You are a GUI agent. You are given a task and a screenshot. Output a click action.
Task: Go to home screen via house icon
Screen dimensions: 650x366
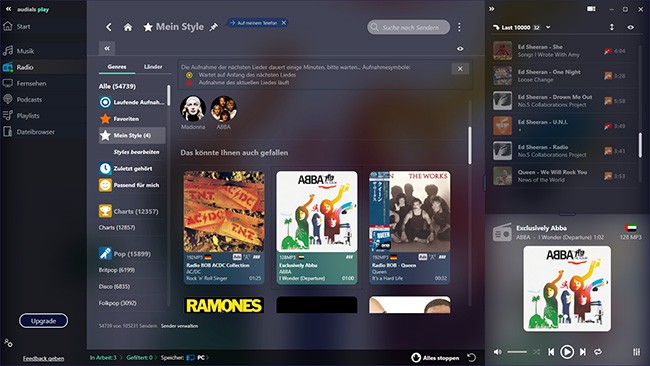tap(128, 27)
